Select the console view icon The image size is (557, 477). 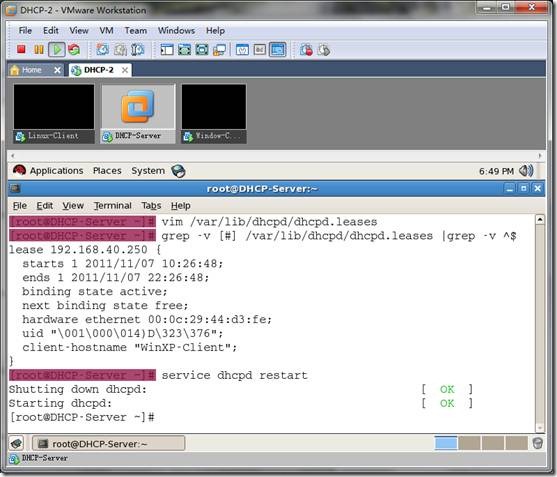tap(277, 50)
